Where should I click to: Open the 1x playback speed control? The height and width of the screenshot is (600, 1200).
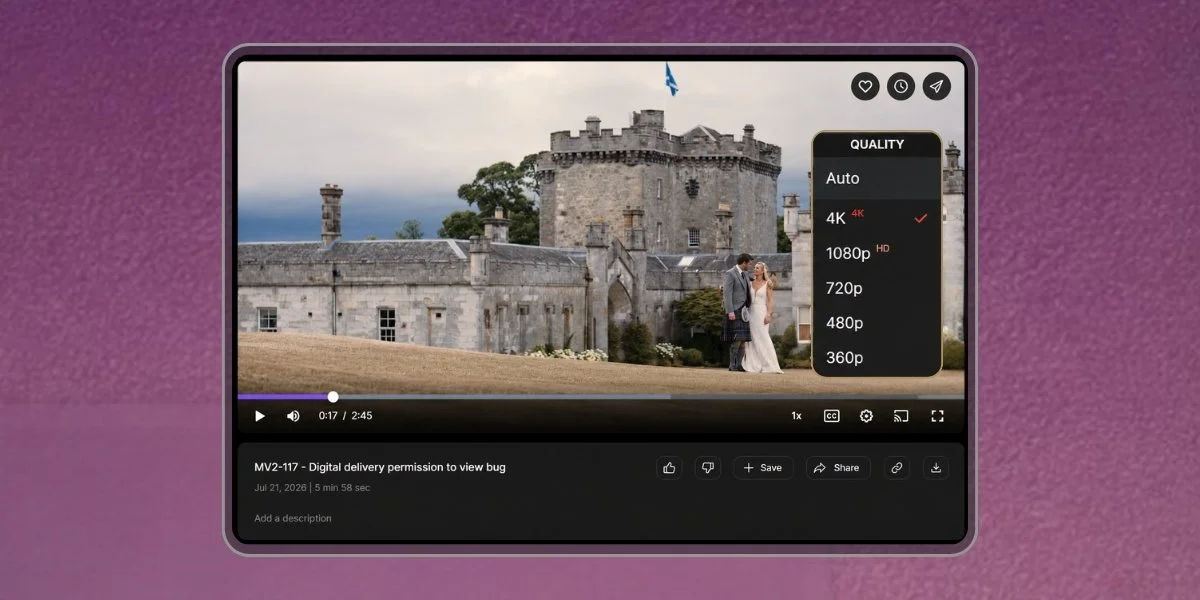pyautogui.click(x=796, y=416)
